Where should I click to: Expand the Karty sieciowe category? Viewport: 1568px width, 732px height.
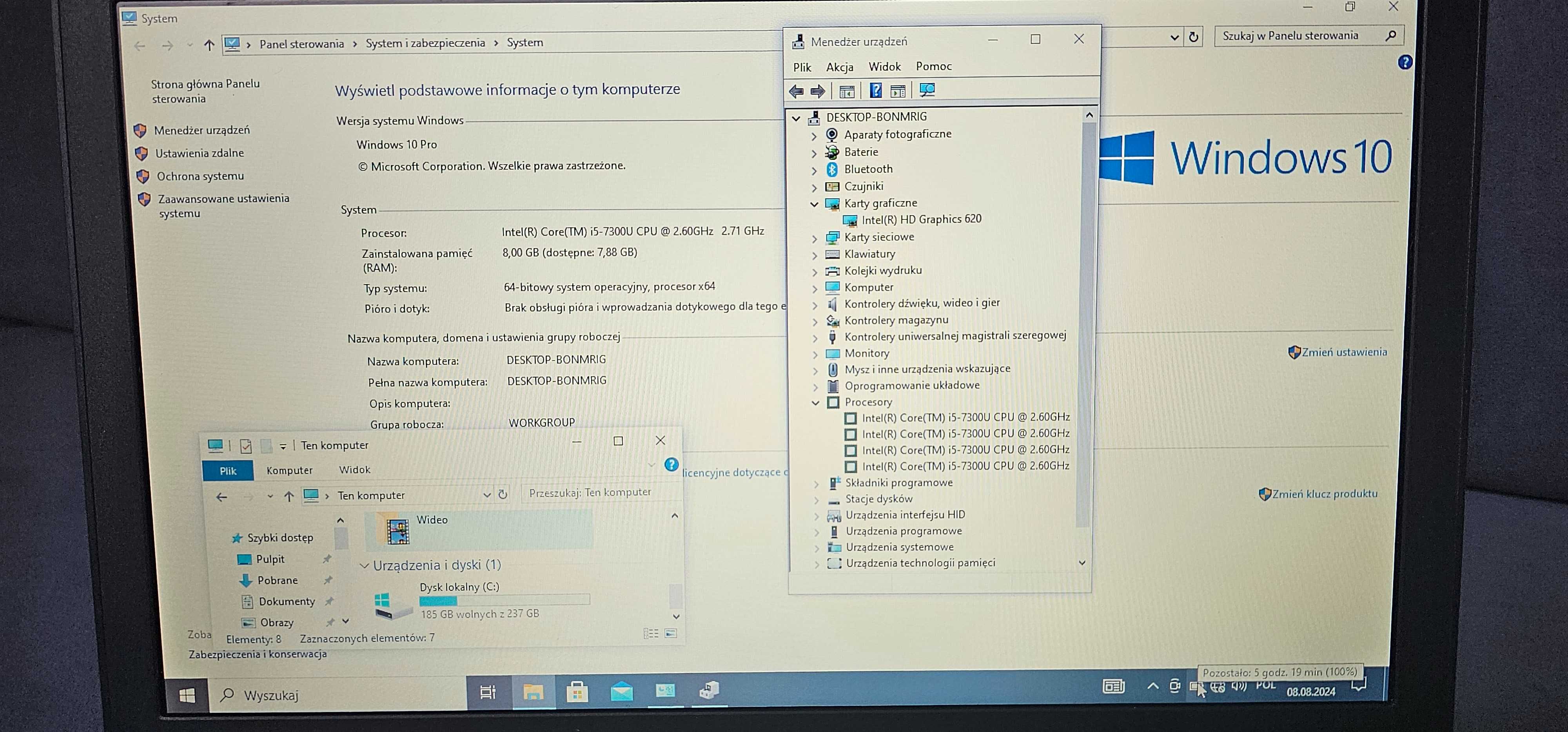tap(815, 239)
